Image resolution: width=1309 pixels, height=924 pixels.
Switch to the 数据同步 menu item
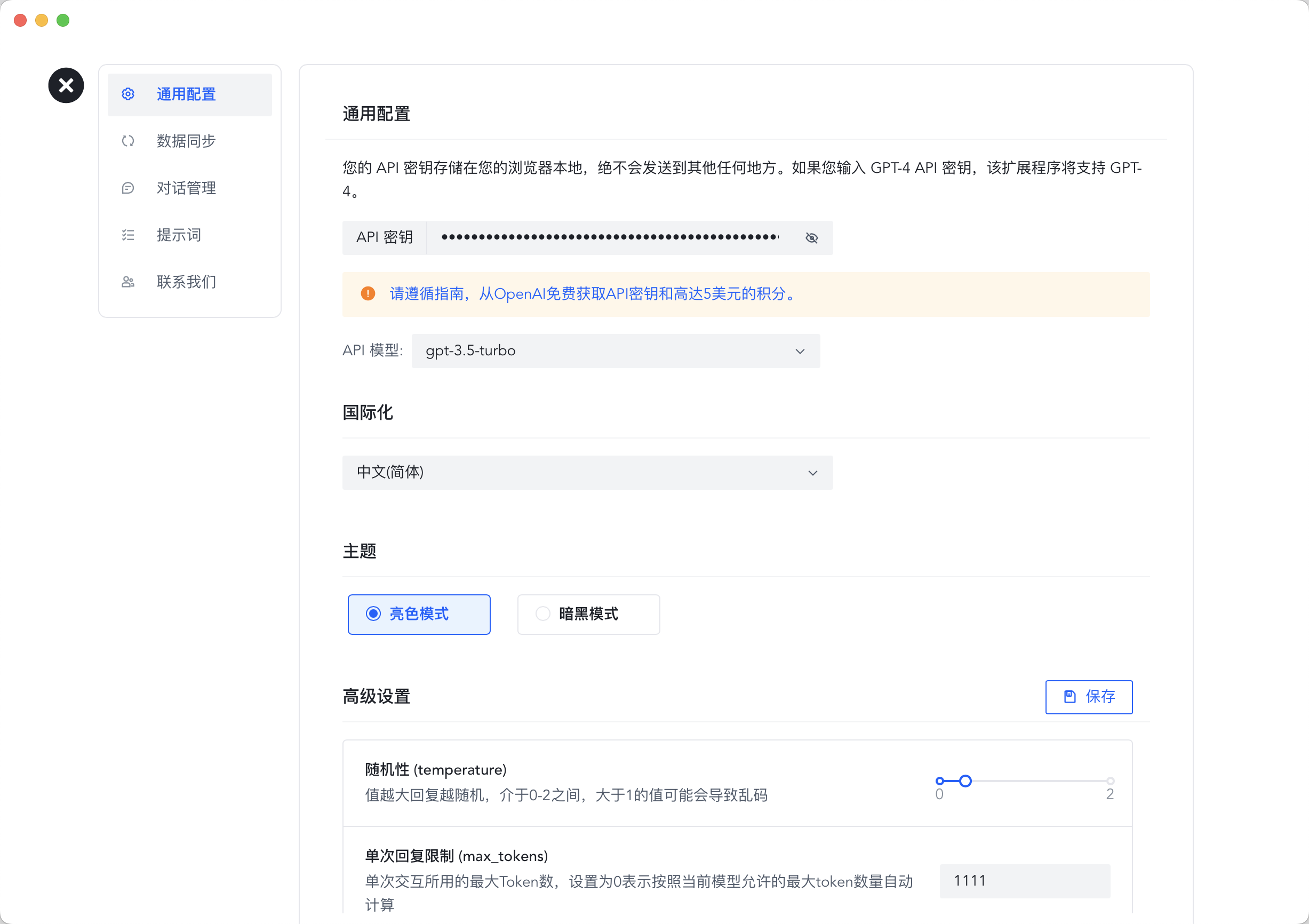pyautogui.click(x=187, y=141)
